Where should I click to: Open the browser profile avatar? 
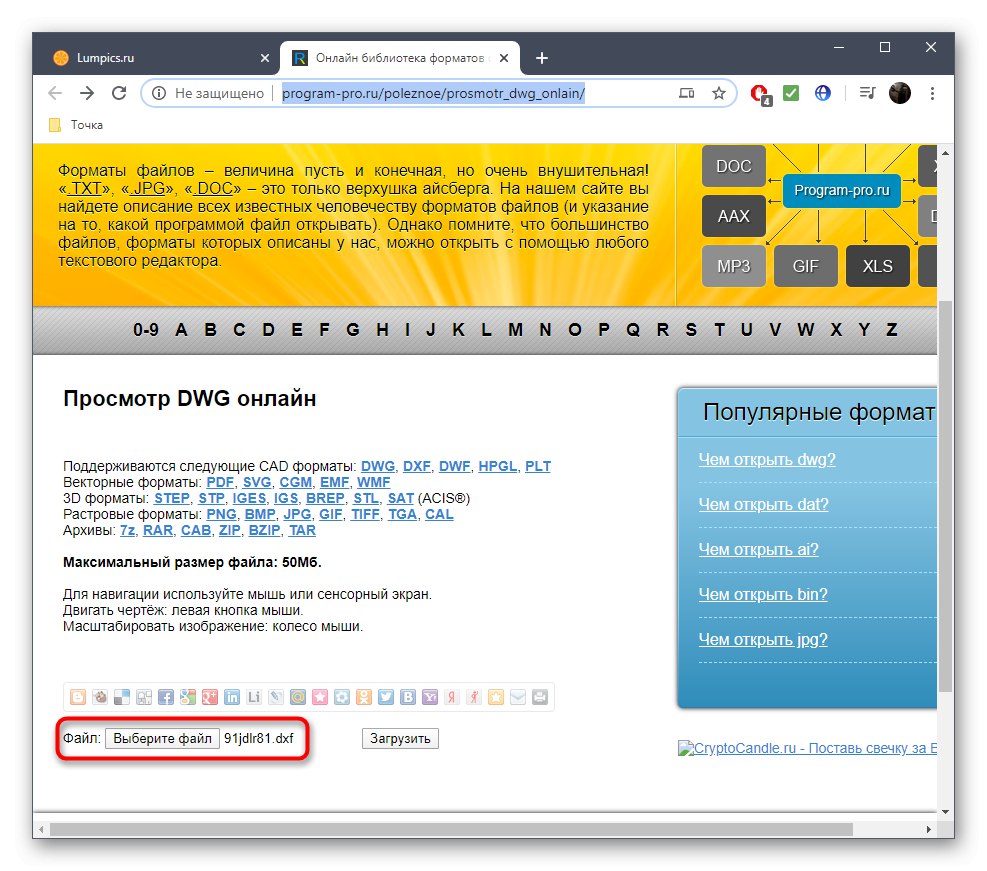pyautogui.click(x=899, y=93)
